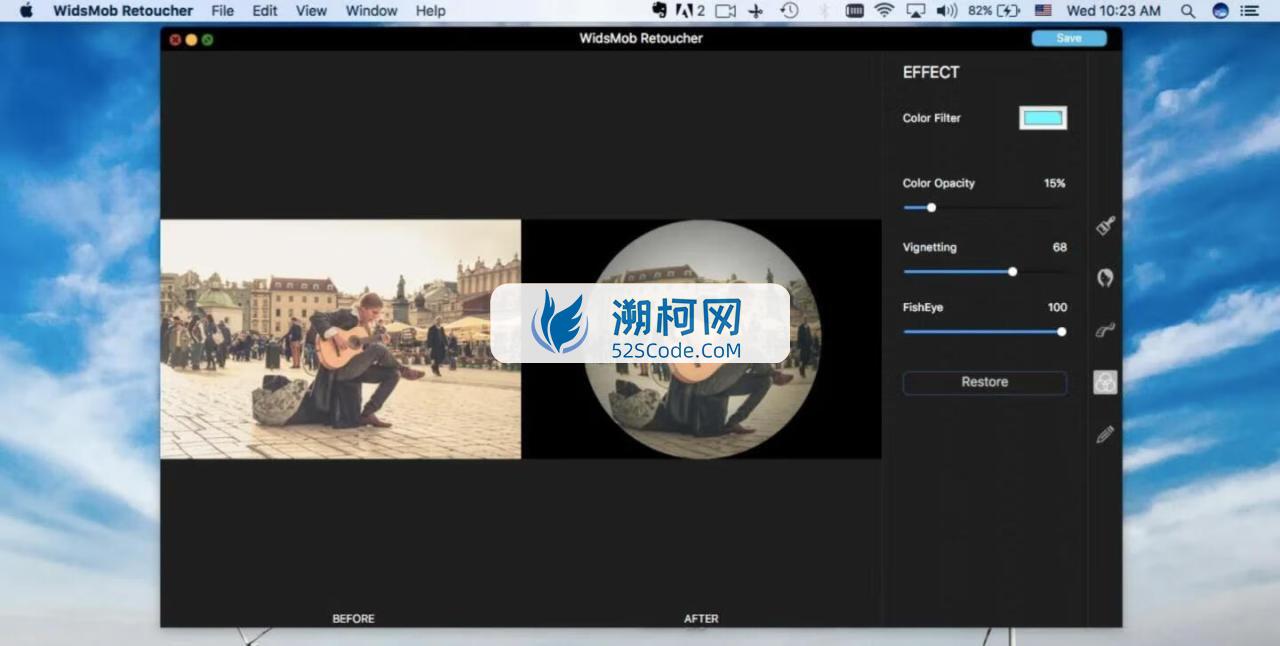
Task: Open the US flag input source menu
Action: [x=1043, y=10]
